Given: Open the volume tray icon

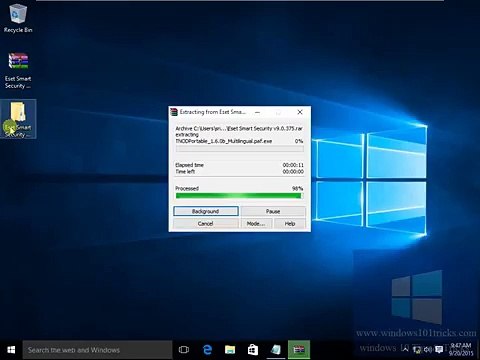Looking at the screenshot, I should point(428,350).
